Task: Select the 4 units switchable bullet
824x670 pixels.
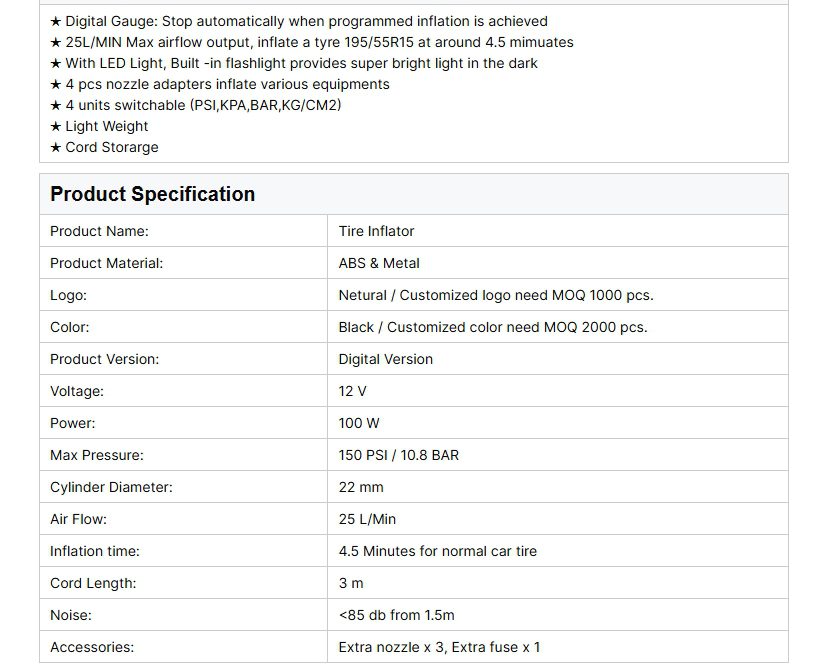Action: pos(202,105)
